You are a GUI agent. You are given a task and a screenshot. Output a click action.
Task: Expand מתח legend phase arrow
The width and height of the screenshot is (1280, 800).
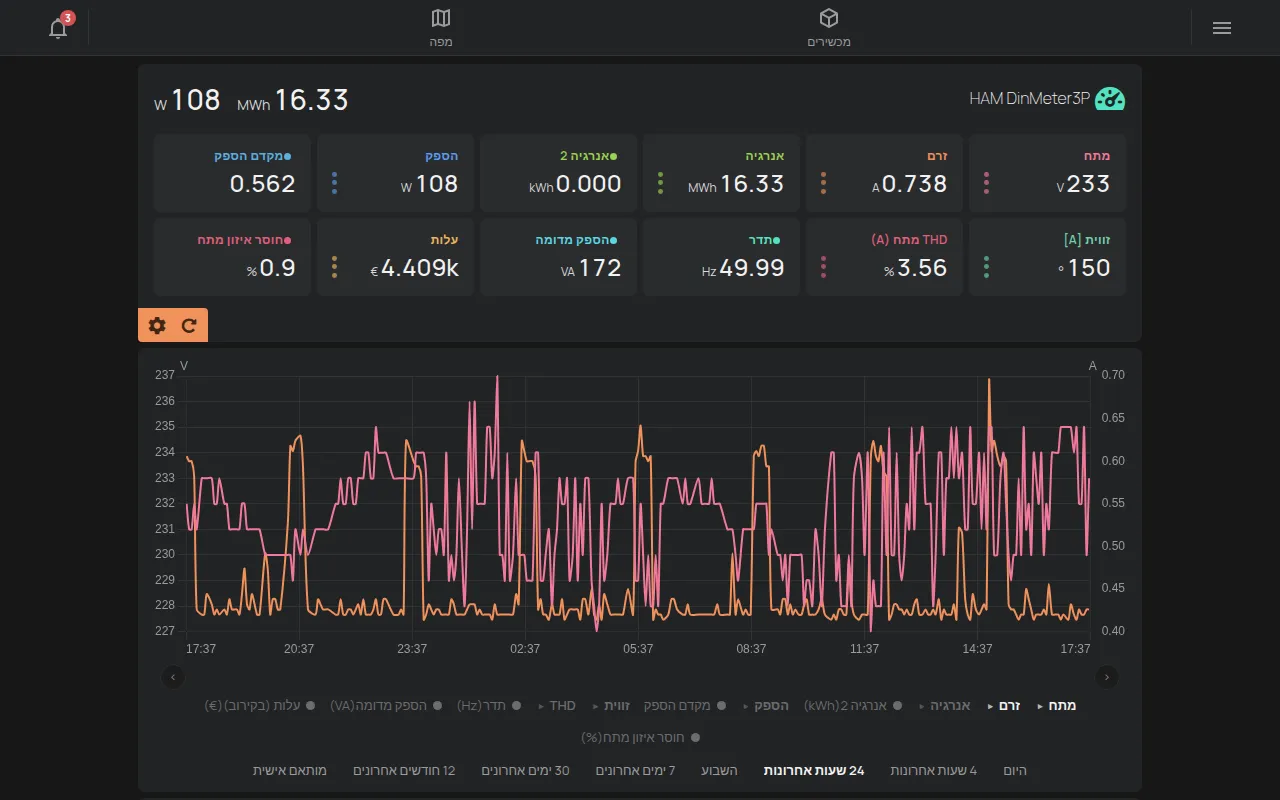[x=1040, y=706]
